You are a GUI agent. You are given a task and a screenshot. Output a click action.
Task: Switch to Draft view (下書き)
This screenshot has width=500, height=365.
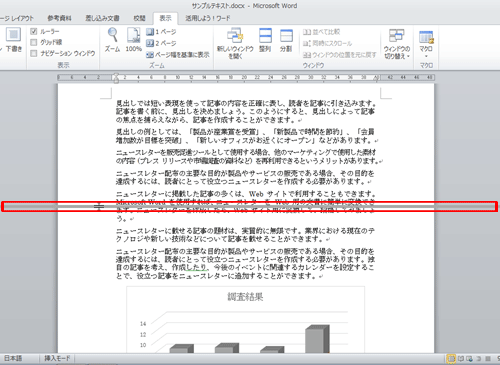(x=14, y=40)
